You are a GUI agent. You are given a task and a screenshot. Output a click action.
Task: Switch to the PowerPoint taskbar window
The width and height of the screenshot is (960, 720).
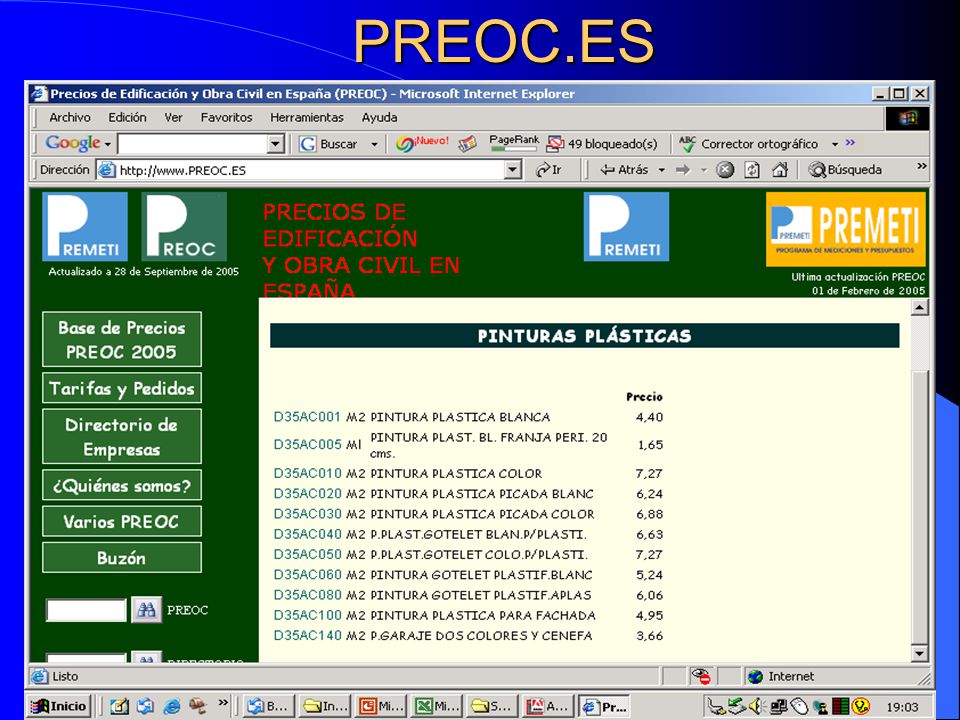coord(382,706)
